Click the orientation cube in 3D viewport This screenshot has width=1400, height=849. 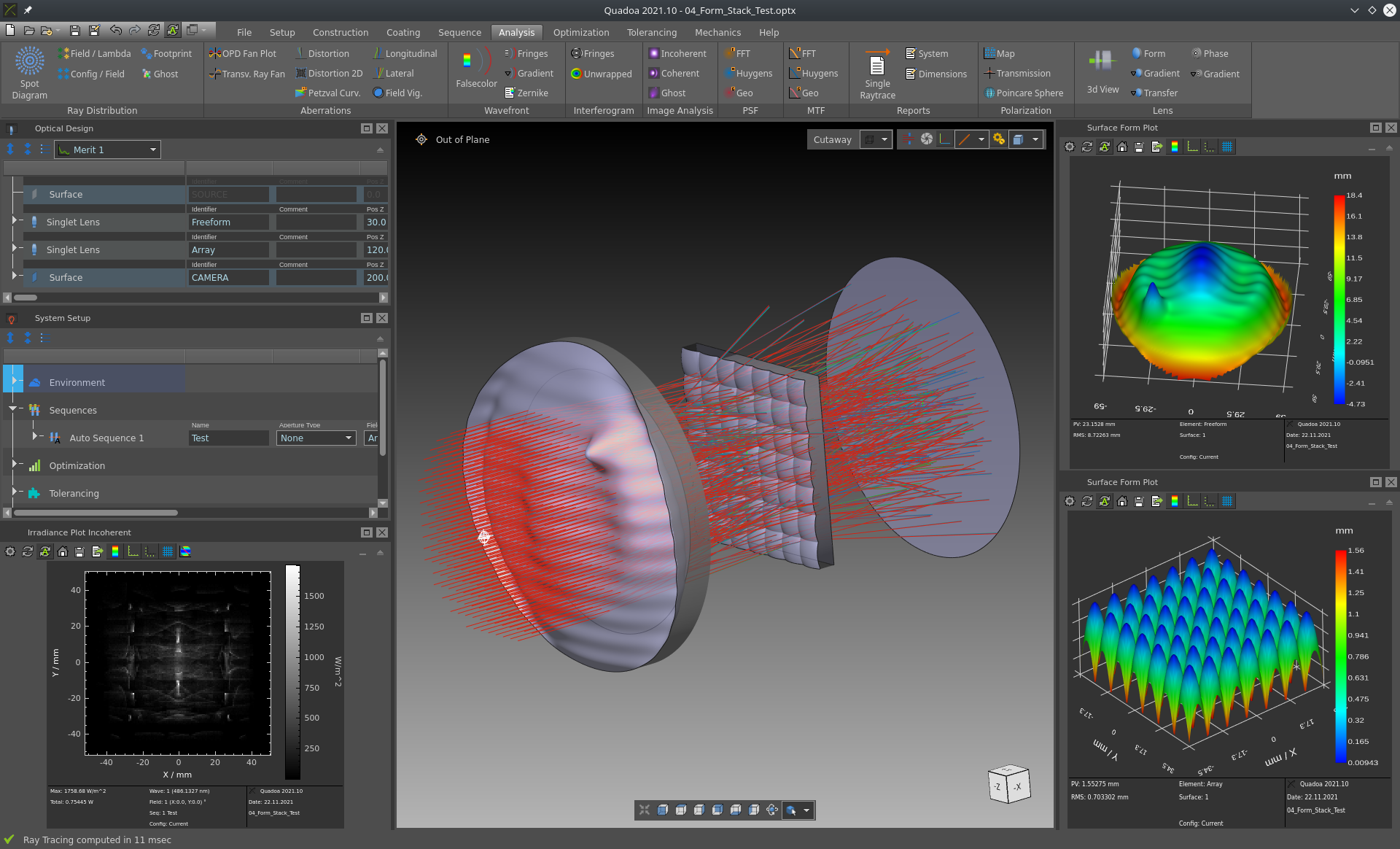(1009, 784)
